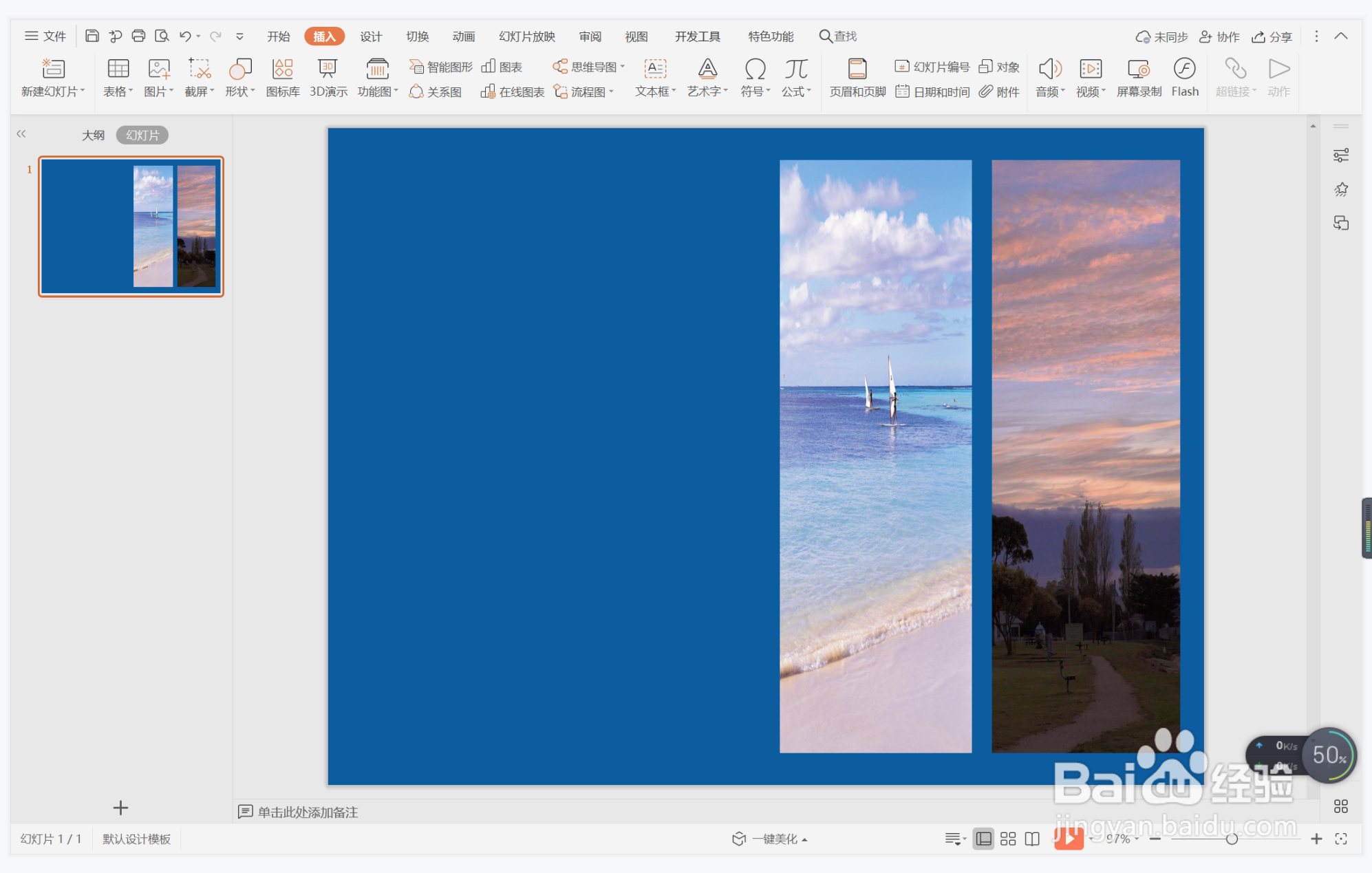
Task: Click the print icon in quick toolbar
Action: tap(138, 36)
